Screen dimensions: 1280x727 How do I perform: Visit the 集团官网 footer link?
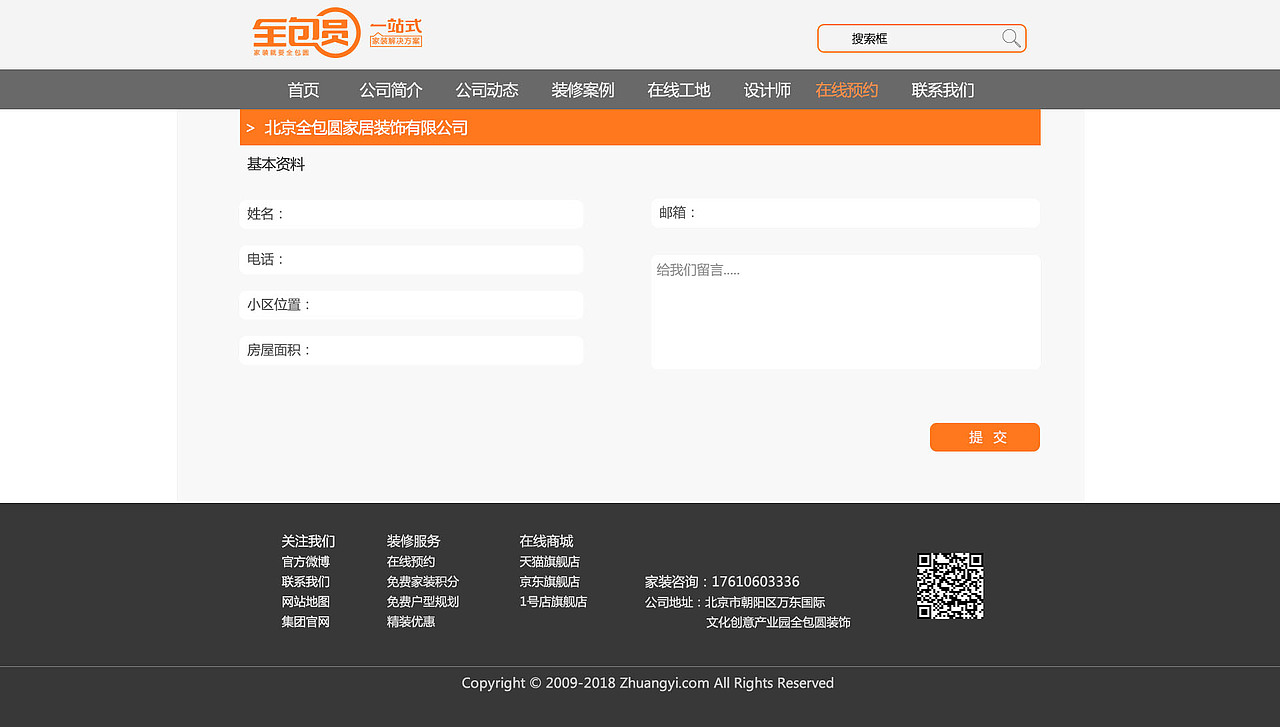[306, 622]
